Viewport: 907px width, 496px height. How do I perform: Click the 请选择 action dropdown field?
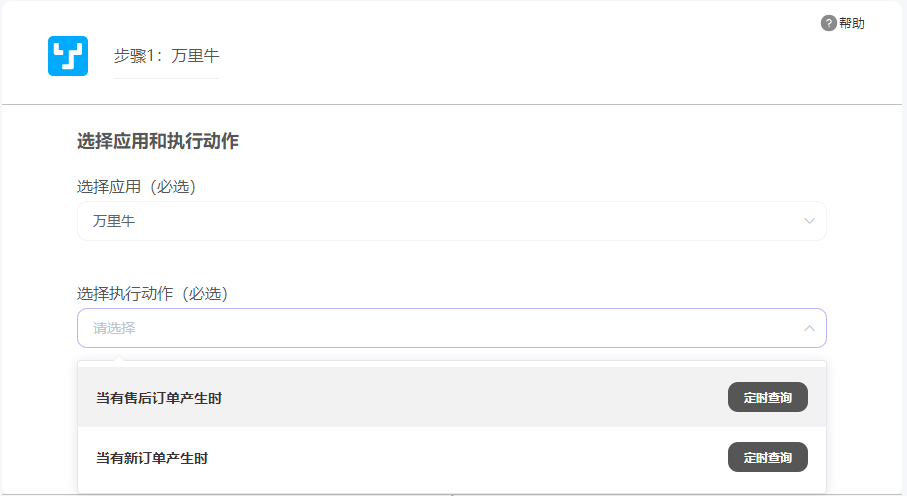coord(451,328)
